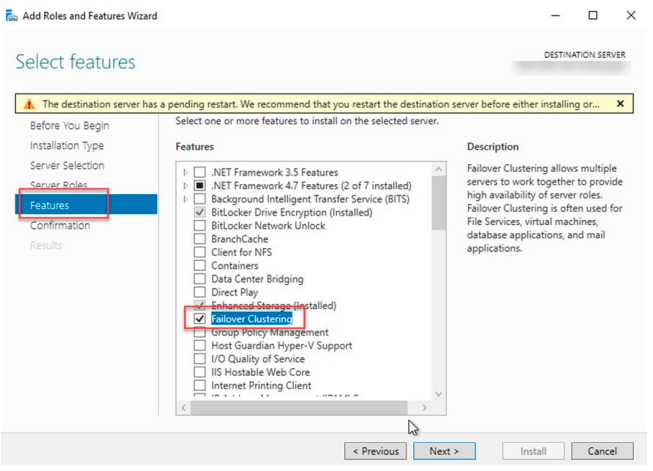Check the Direct Play checkbox
The height and width of the screenshot is (471, 653).
(x=200, y=292)
